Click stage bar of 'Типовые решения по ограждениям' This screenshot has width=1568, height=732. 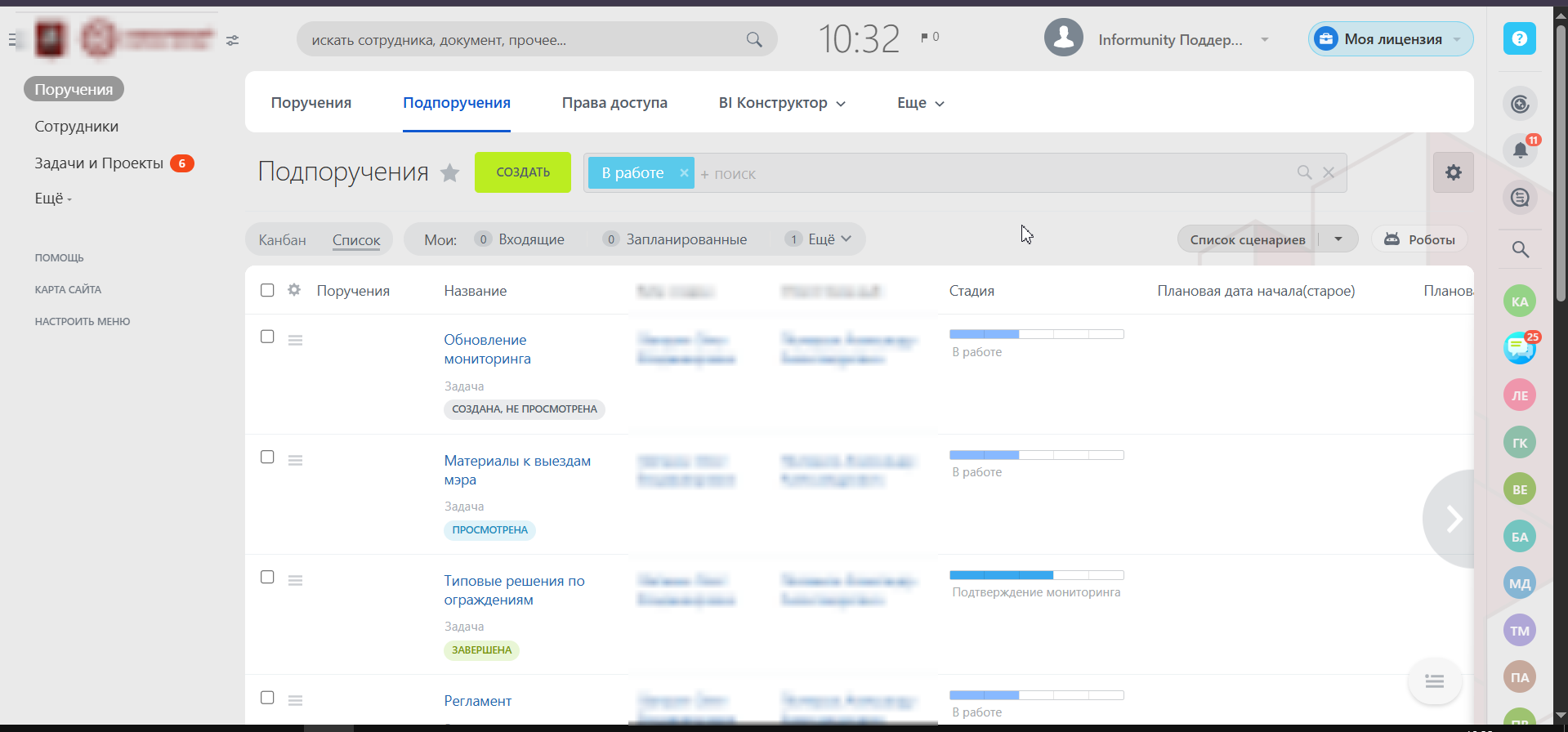click(x=1037, y=575)
